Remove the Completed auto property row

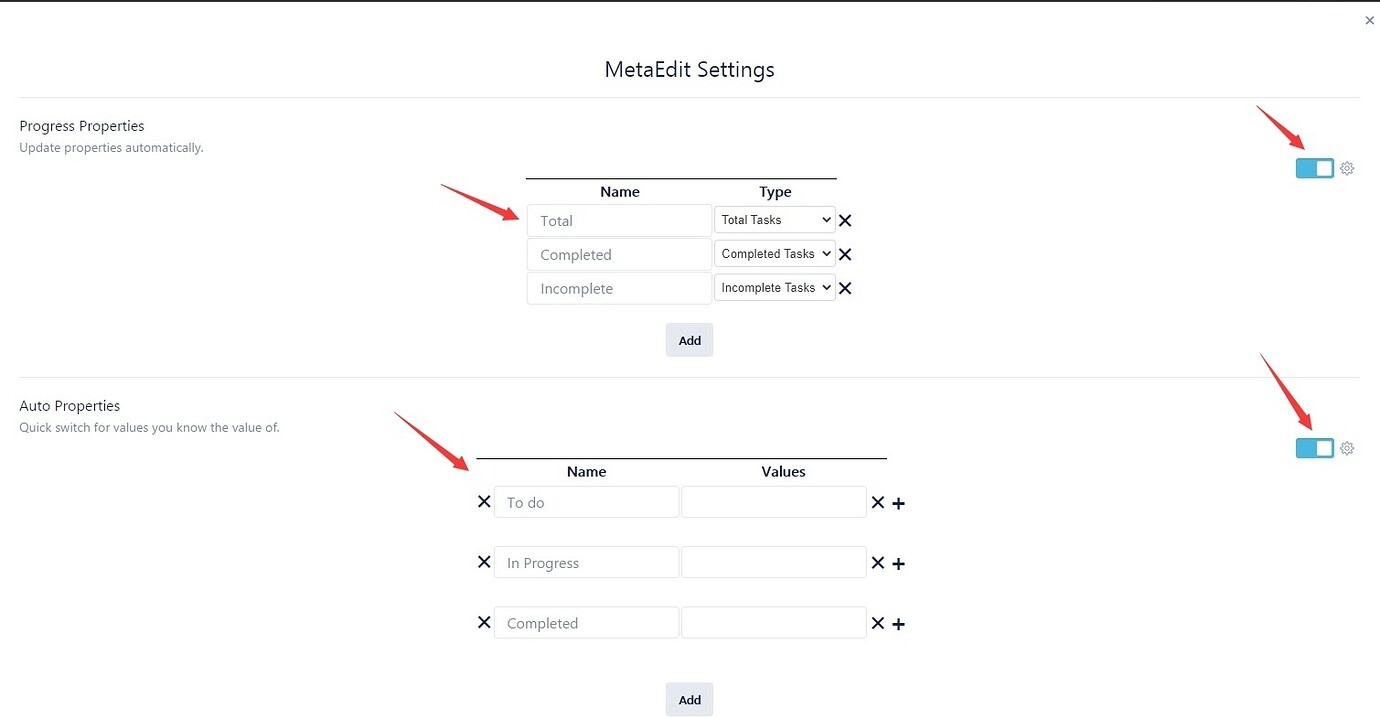point(484,623)
